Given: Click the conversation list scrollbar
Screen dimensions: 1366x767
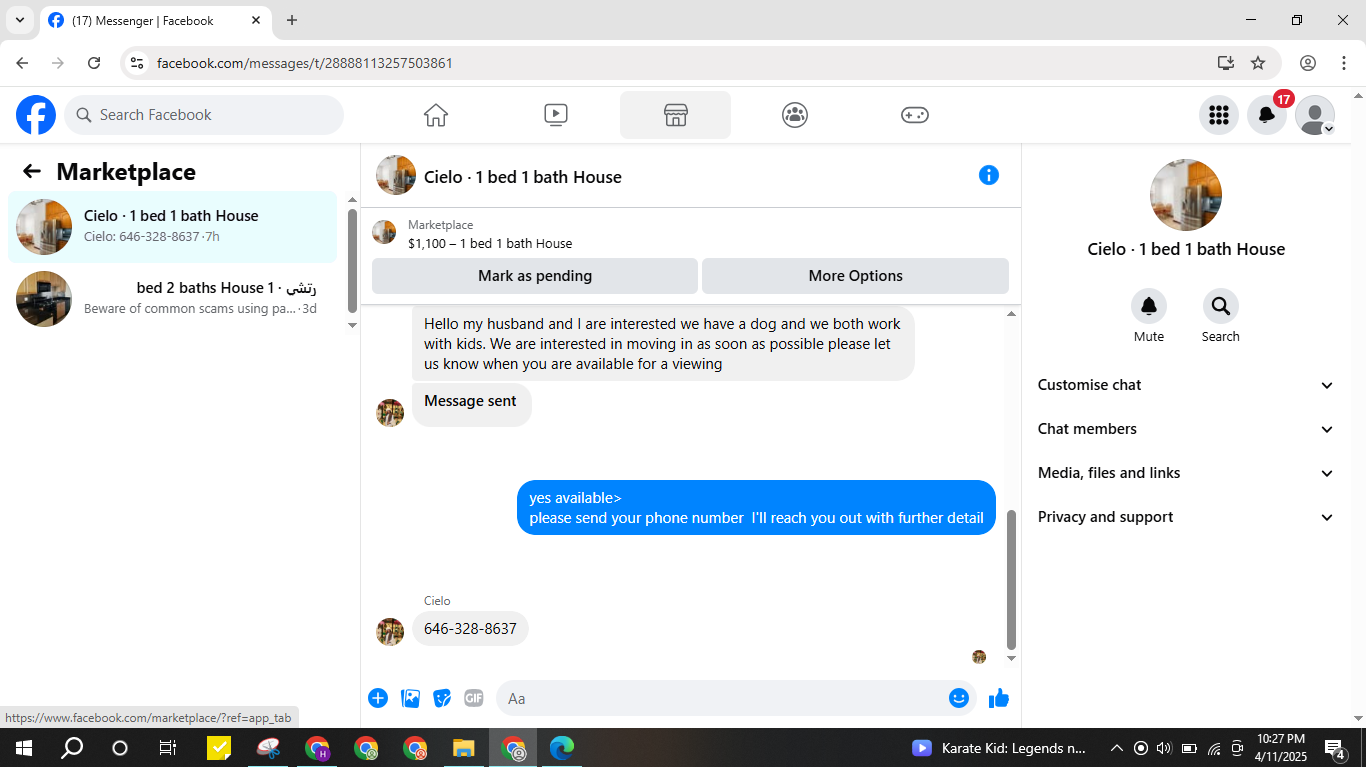Looking at the screenshot, I should (352, 262).
